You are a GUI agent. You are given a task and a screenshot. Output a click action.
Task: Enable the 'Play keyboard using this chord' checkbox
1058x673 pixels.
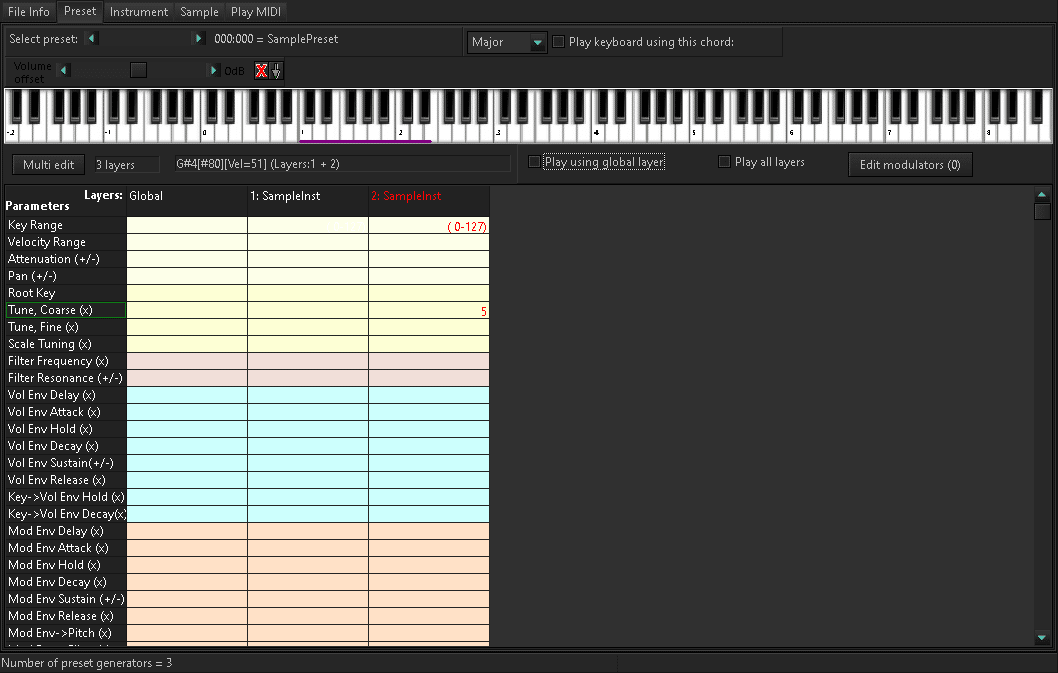558,41
